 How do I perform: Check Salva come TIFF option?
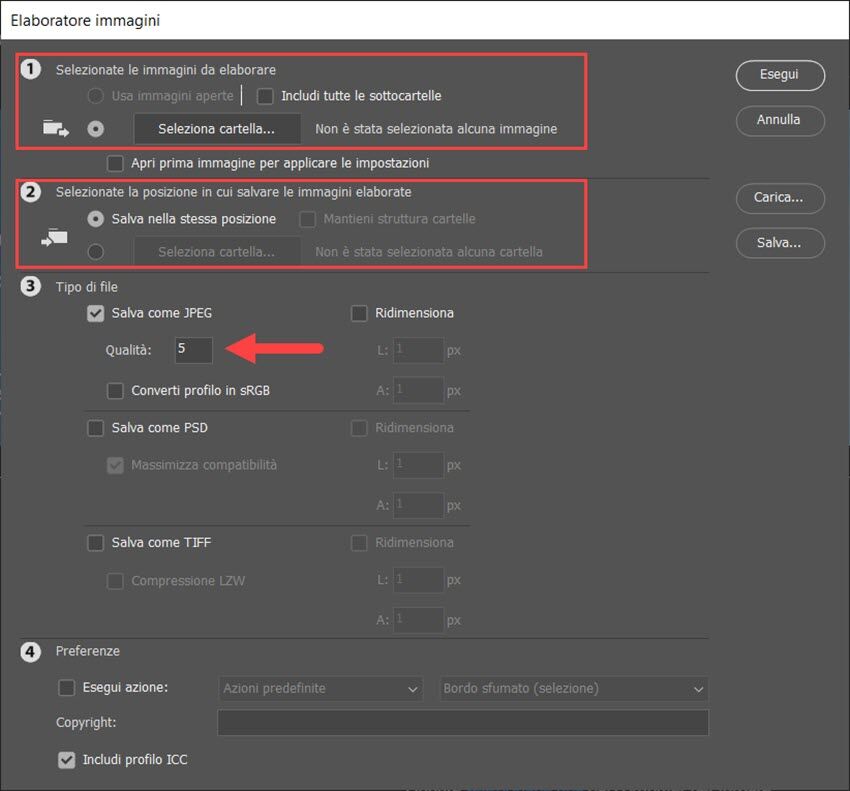point(96,543)
